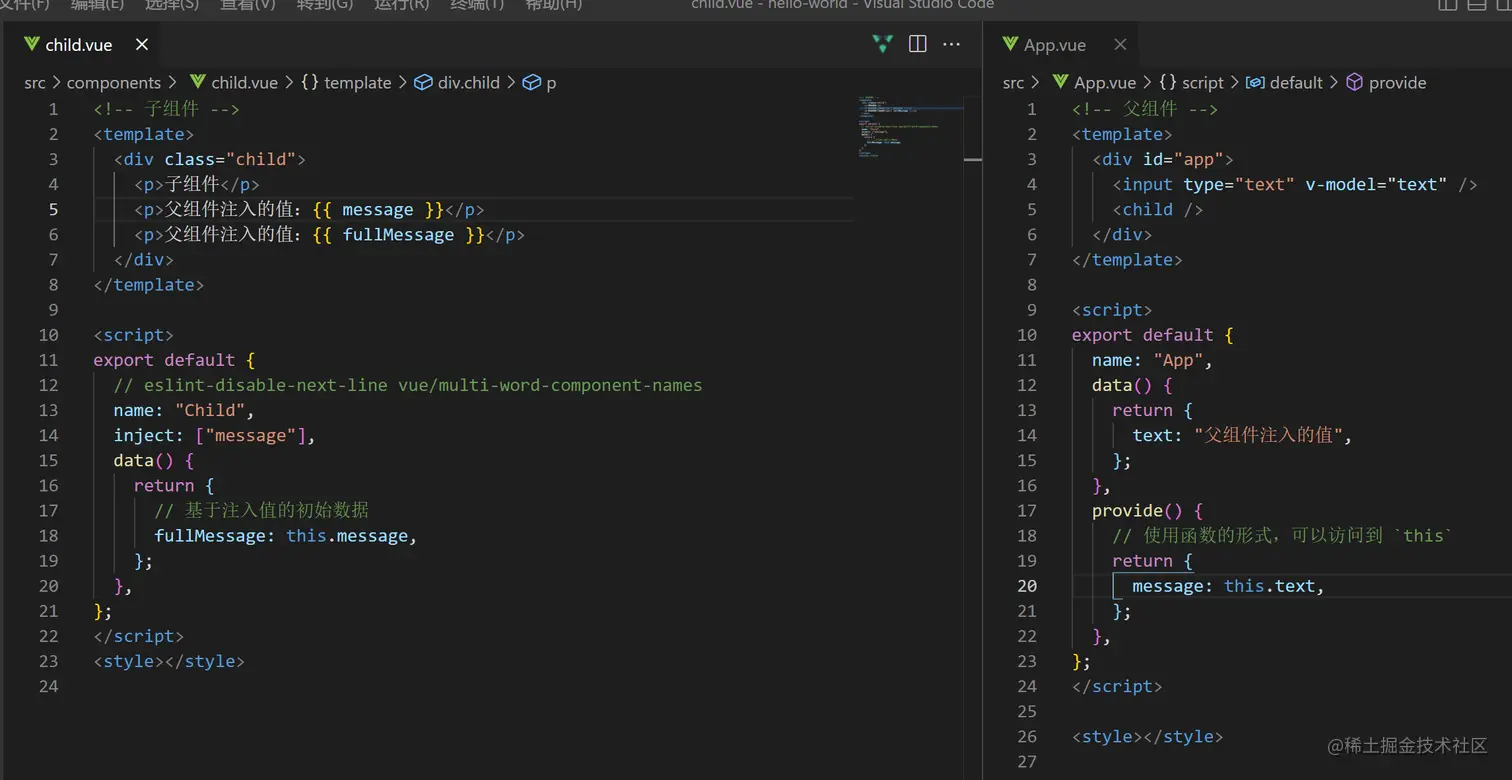Click the "<child />" tag in App.vue
This screenshot has height=780, width=1512.
[1158, 210]
